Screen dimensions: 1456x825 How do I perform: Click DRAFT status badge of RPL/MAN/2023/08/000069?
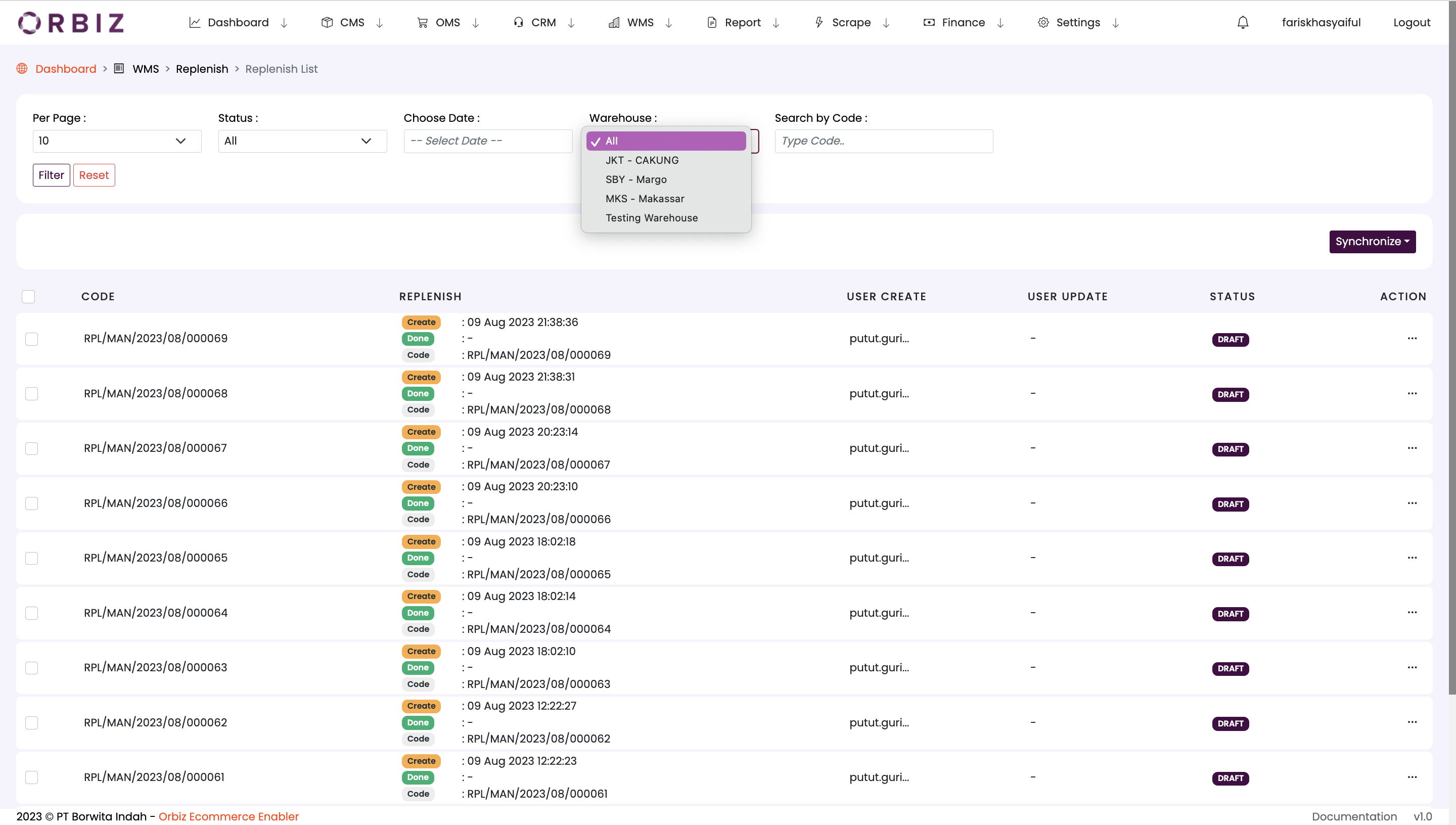(x=1231, y=339)
